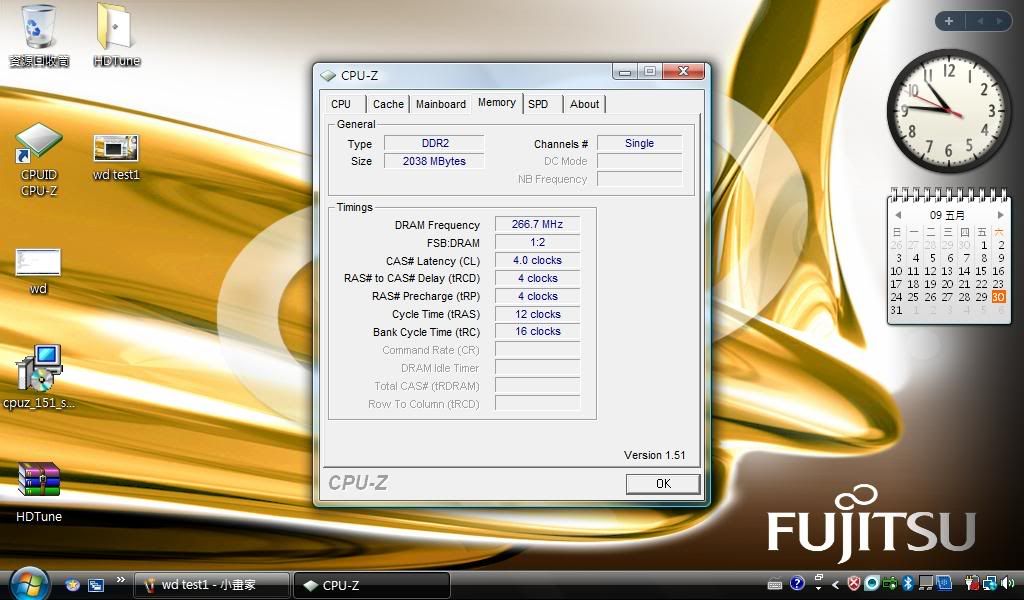Show hidden tray icons arrow
This screenshot has width=1024, height=600.
[x=835, y=584]
